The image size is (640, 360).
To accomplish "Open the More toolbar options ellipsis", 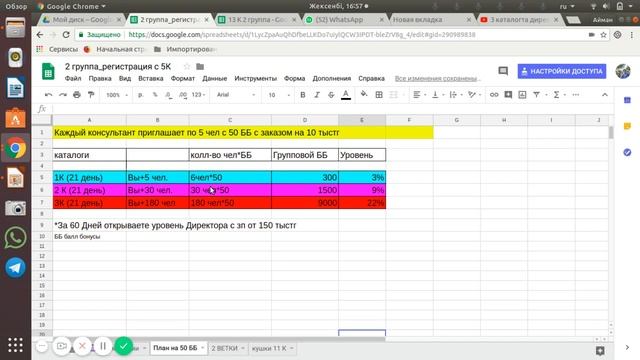I will 576,95.
